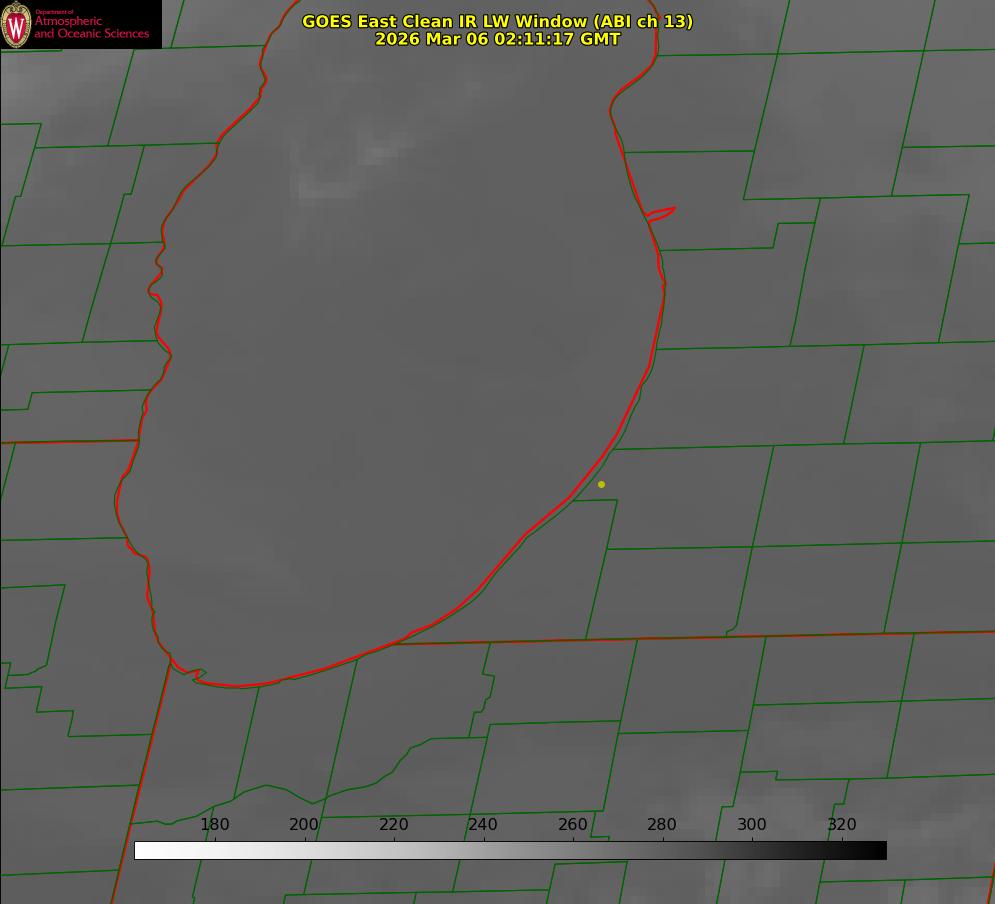Click the UW crest logo icon
Image resolution: width=995 pixels, height=904 pixels.
coord(16,24)
